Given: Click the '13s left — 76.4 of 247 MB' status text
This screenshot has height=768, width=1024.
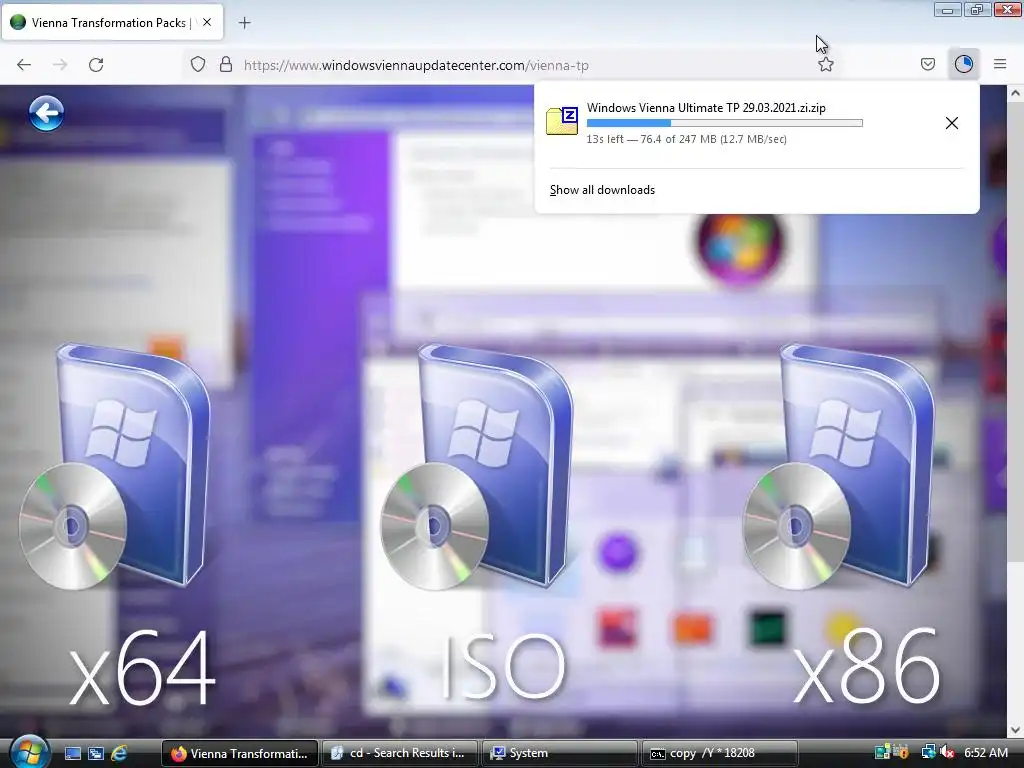Looking at the screenshot, I should point(686,139).
